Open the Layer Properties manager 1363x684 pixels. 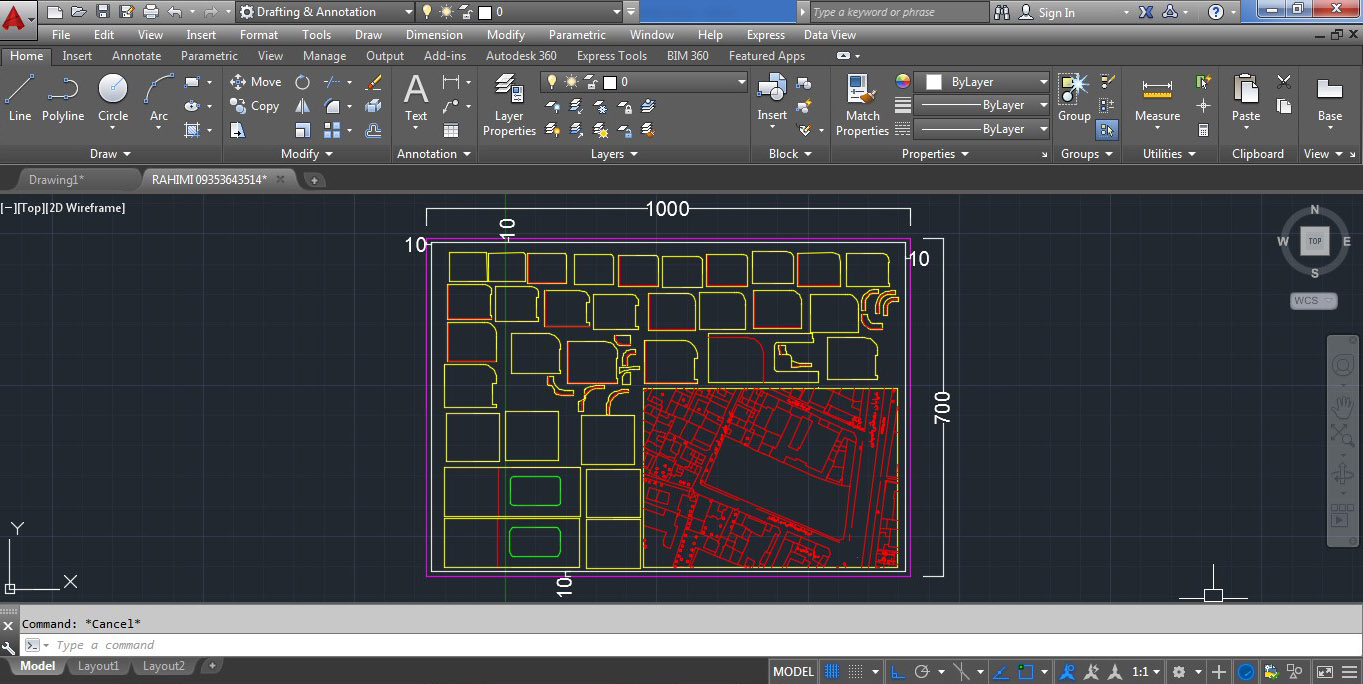coord(509,105)
